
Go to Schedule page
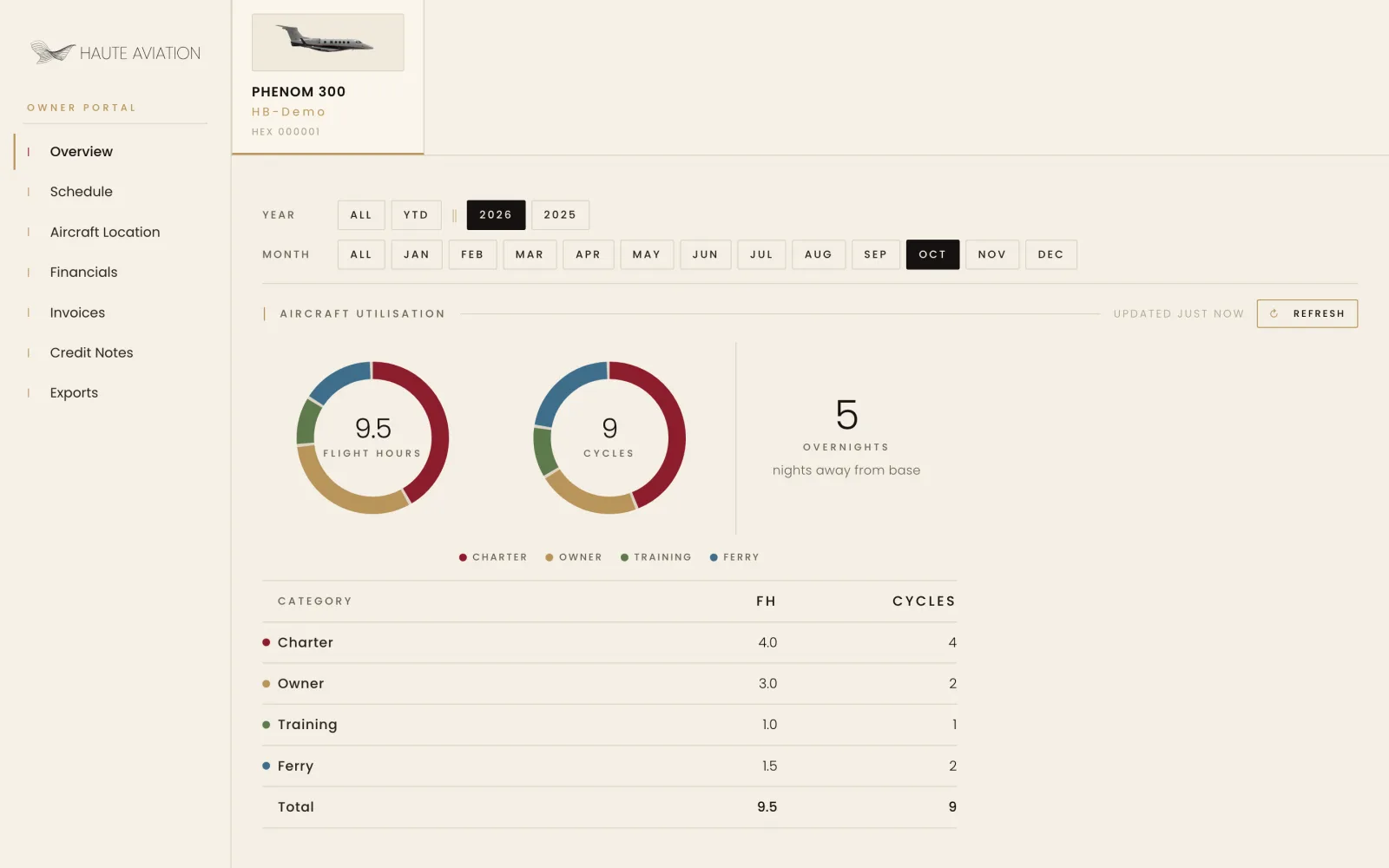pos(81,192)
